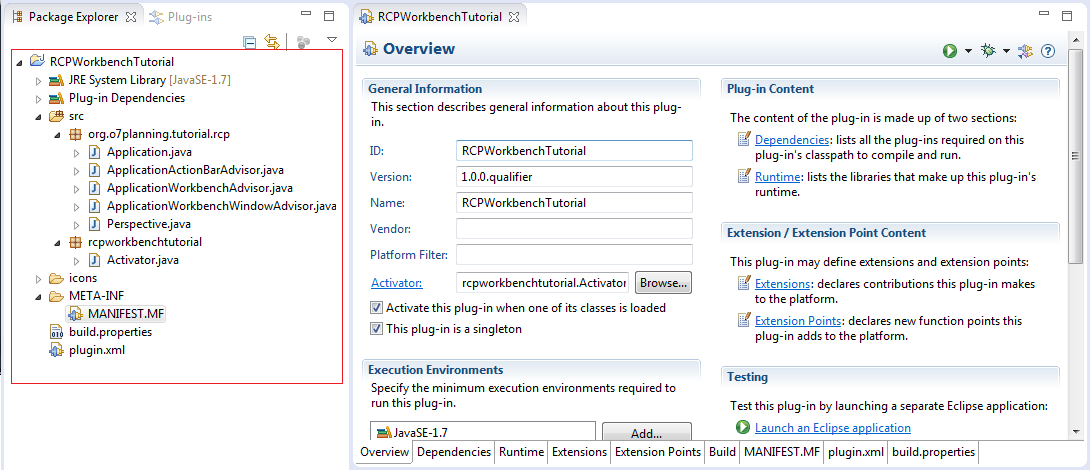Switch to Runtime editor tab
Image resolution: width=1090 pixels, height=470 pixels.
(521, 452)
